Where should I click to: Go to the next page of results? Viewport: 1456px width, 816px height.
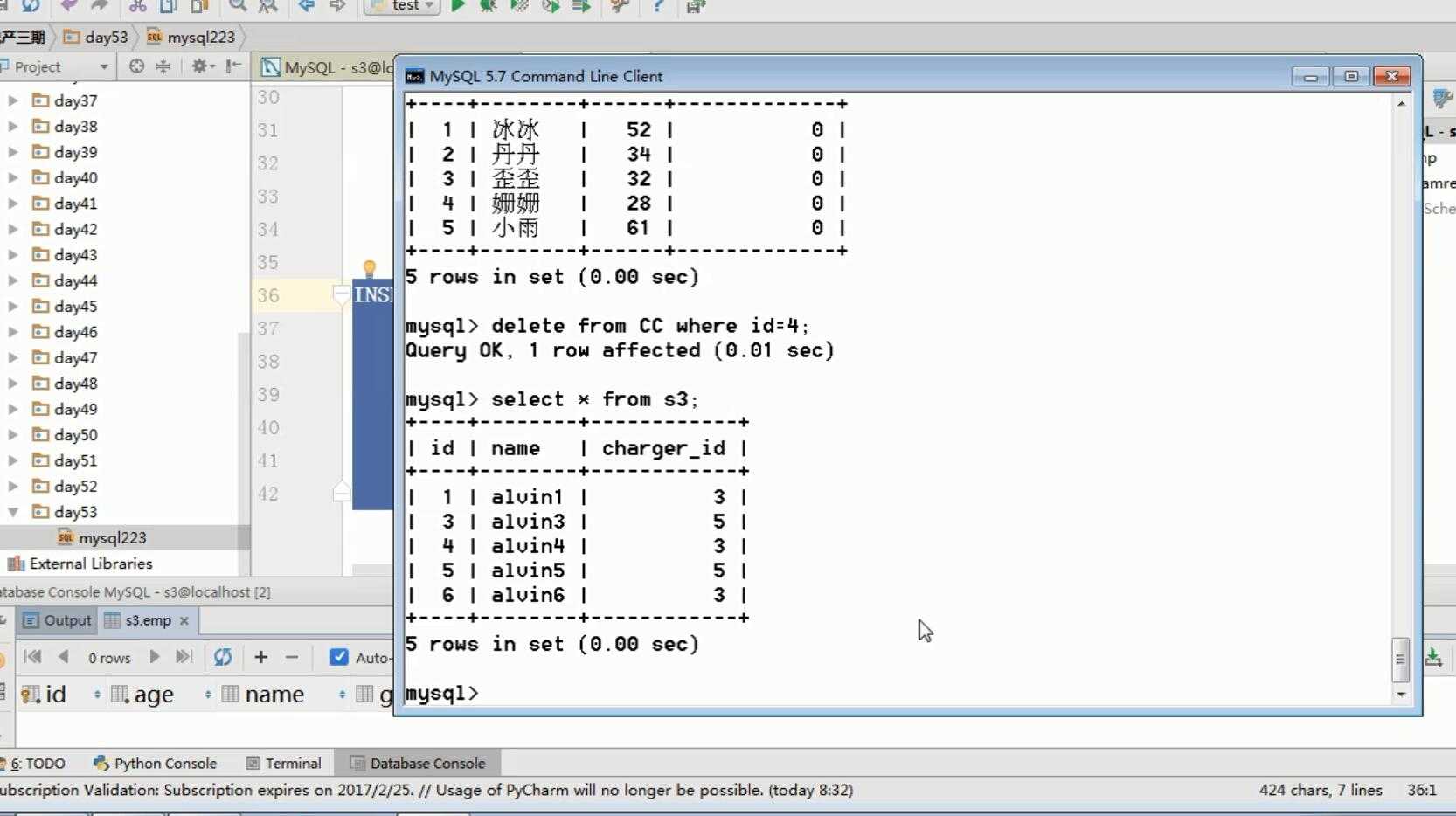pyautogui.click(x=154, y=657)
